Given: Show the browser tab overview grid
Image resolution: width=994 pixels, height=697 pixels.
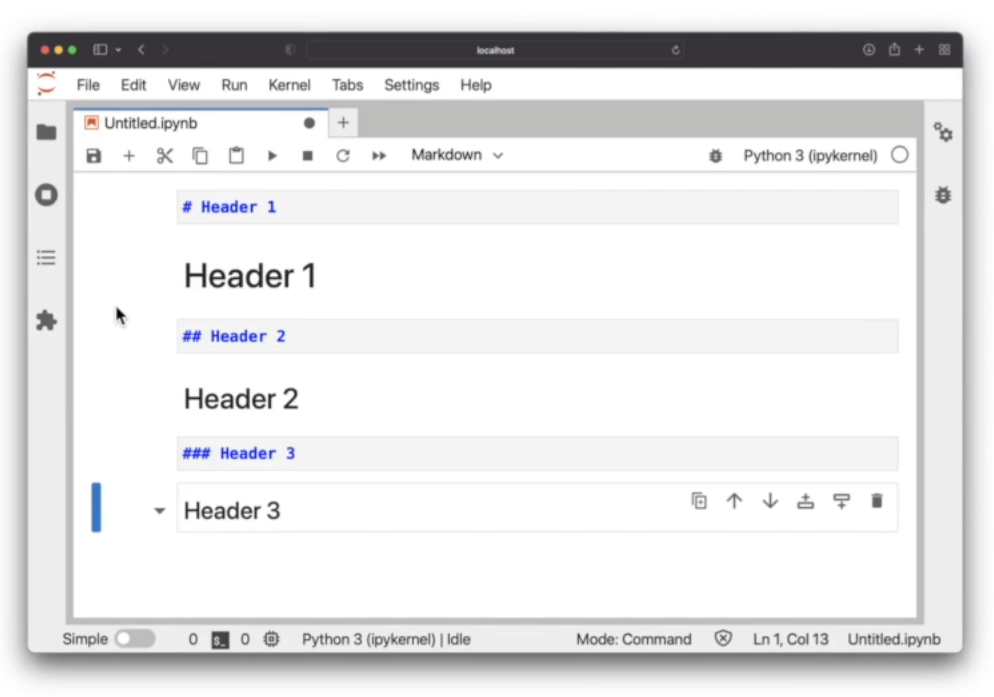Looking at the screenshot, I should [x=945, y=49].
